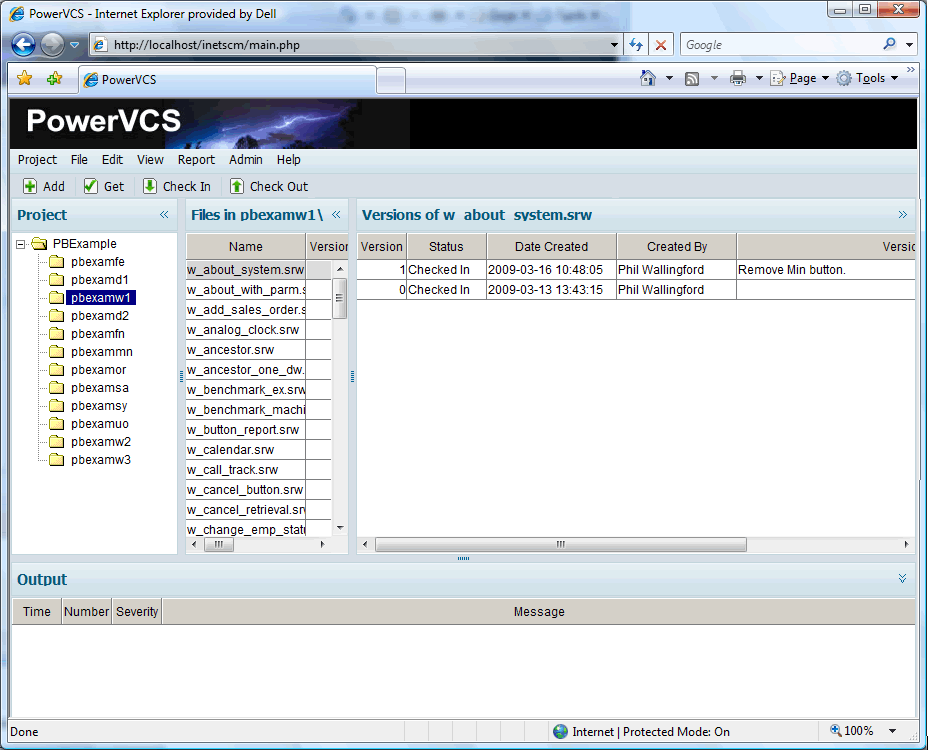Image resolution: width=928 pixels, height=750 pixels.
Task: Refresh the page using the refresh icon
Action: (x=636, y=45)
